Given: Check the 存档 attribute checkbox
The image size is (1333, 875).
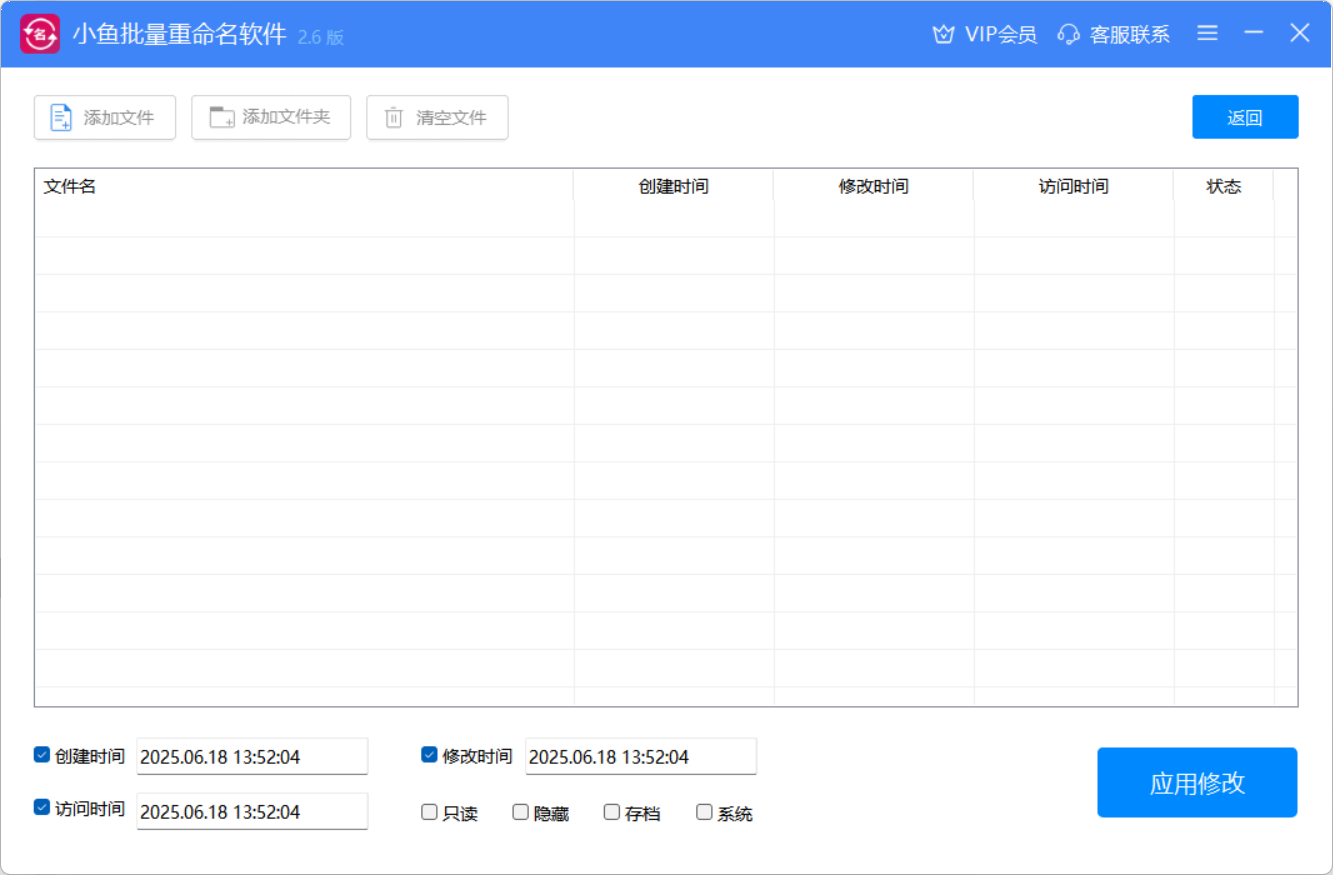Looking at the screenshot, I should (612, 812).
